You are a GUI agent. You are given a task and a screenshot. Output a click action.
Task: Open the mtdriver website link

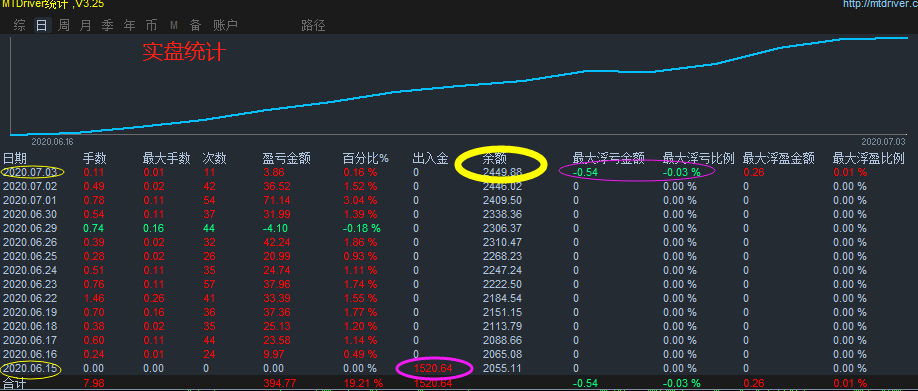click(880, 4)
